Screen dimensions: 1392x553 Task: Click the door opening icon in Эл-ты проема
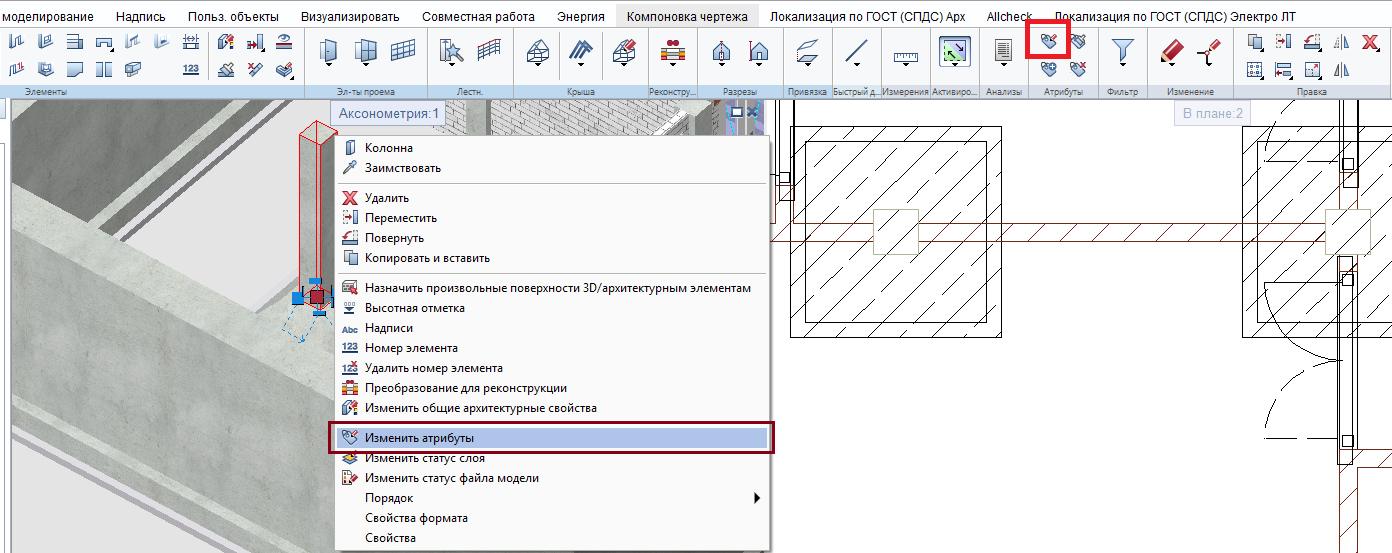(x=329, y=50)
